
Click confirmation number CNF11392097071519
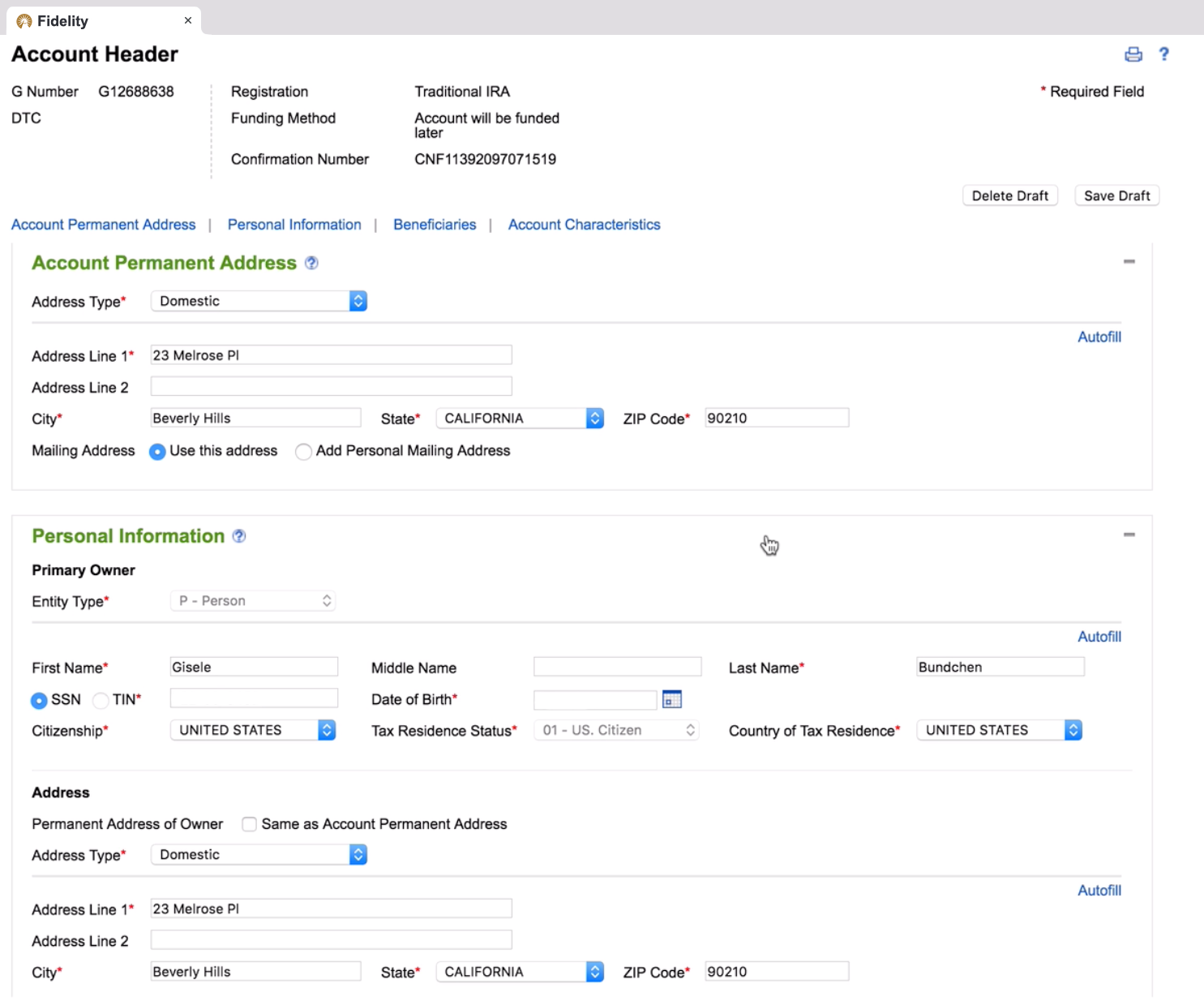tap(486, 159)
